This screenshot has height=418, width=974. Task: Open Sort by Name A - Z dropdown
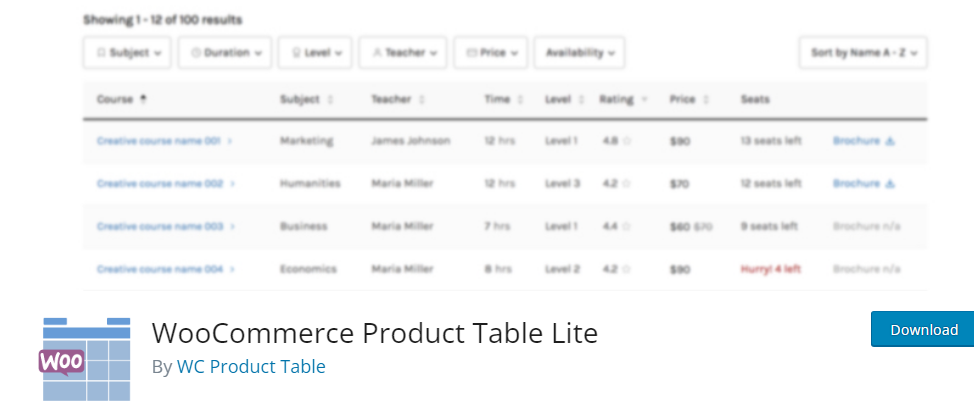[x=863, y=53]
